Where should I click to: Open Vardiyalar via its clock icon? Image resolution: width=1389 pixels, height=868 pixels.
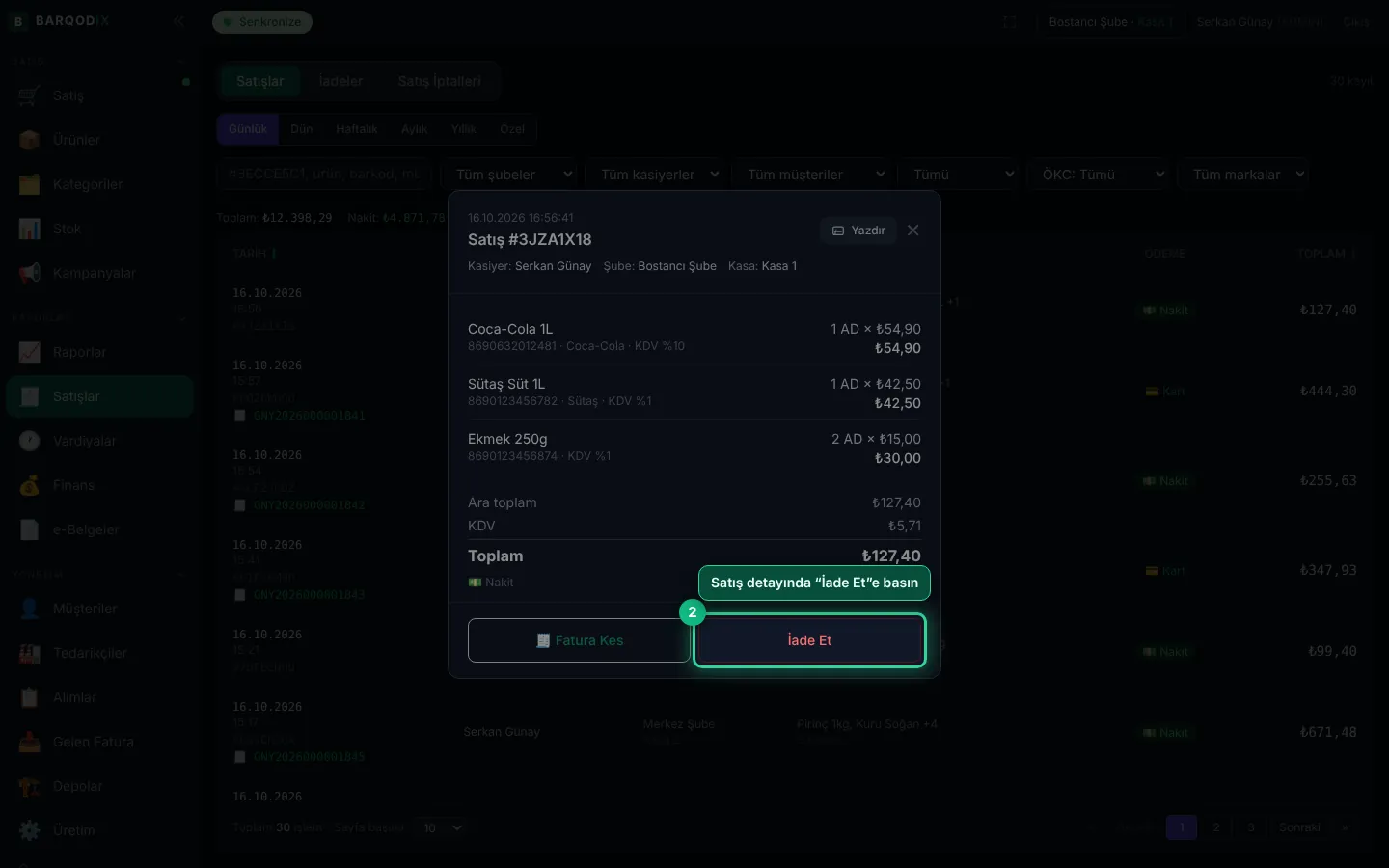[29, 441]
